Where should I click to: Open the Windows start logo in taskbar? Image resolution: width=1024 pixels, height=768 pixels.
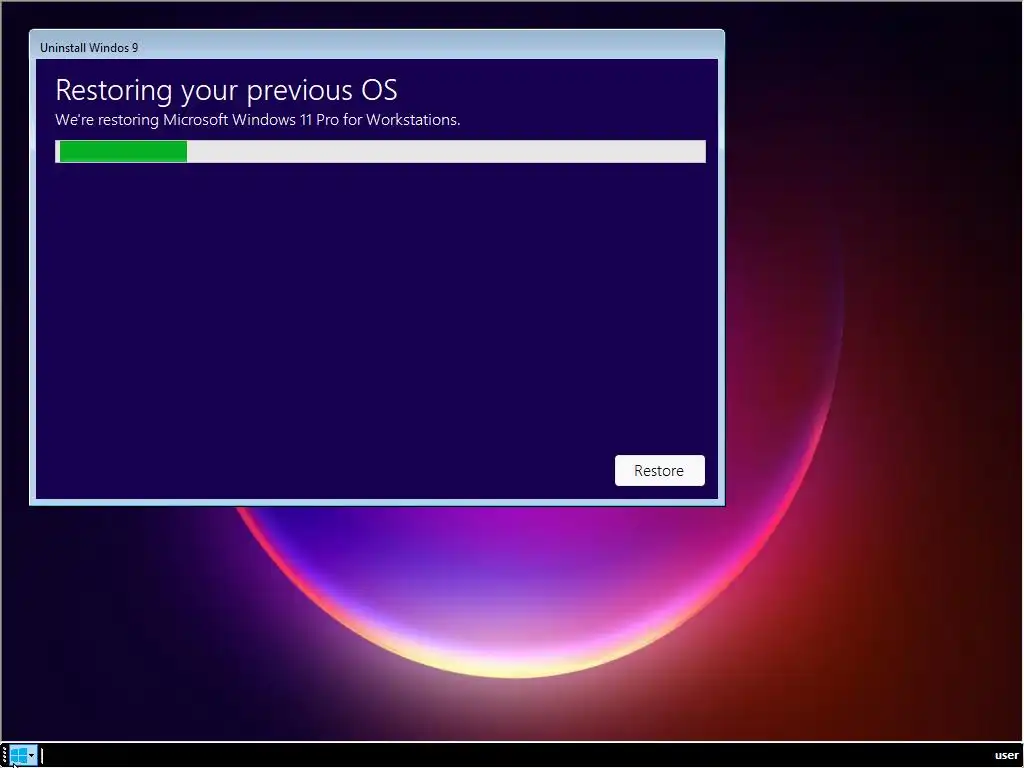[x=18, y=756]
